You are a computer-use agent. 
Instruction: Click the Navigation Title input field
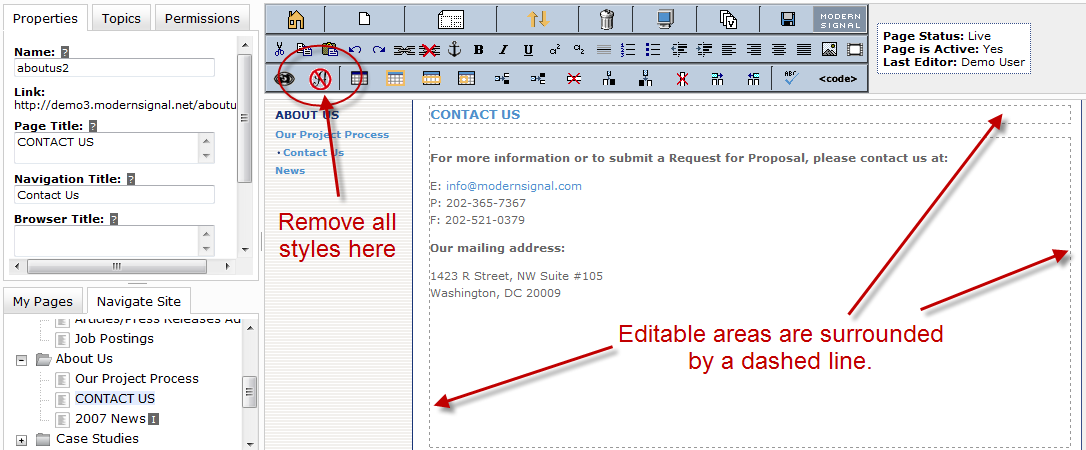(x=115, y=195)
